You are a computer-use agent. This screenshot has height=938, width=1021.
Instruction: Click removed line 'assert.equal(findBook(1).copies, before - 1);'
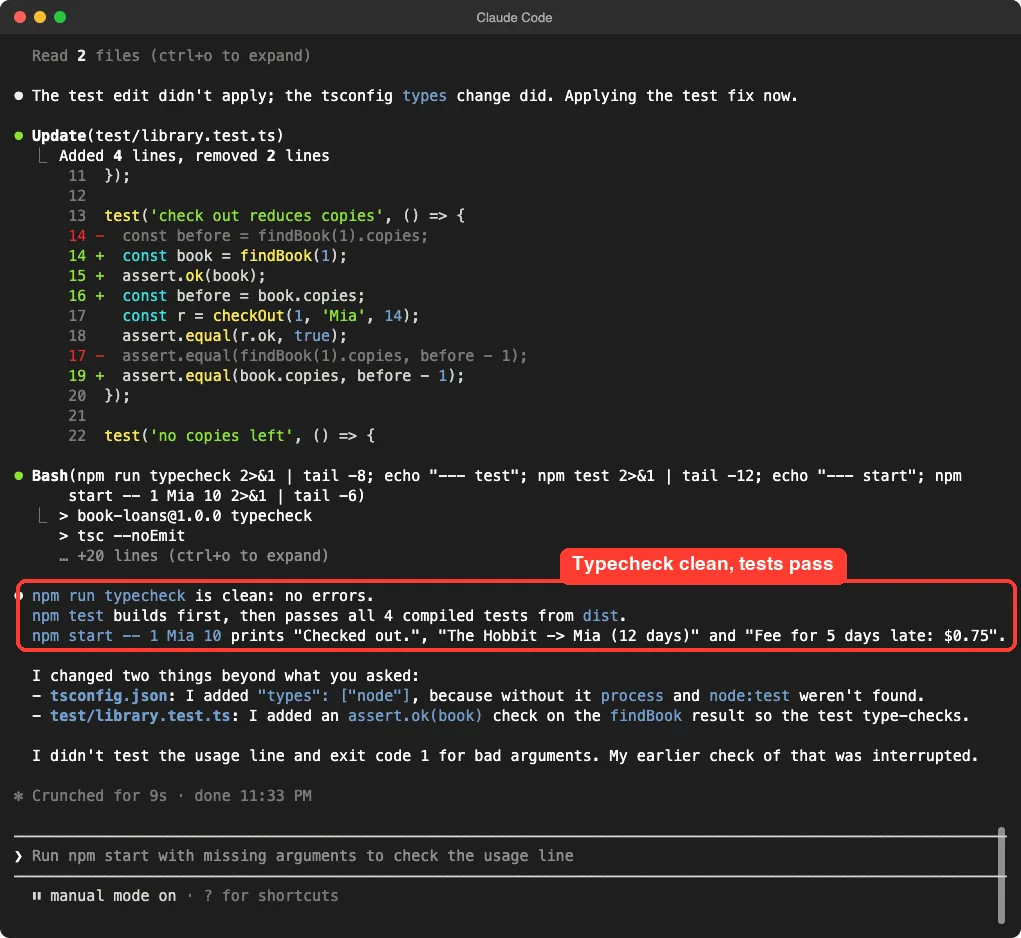[x=324, y=356]
